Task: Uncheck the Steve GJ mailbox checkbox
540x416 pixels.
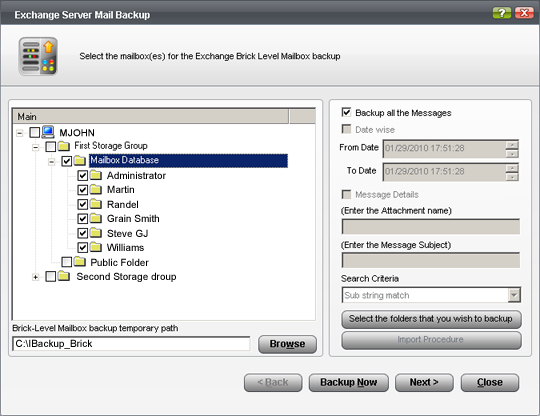Action: pyautogui.click(x=83, y=233)
